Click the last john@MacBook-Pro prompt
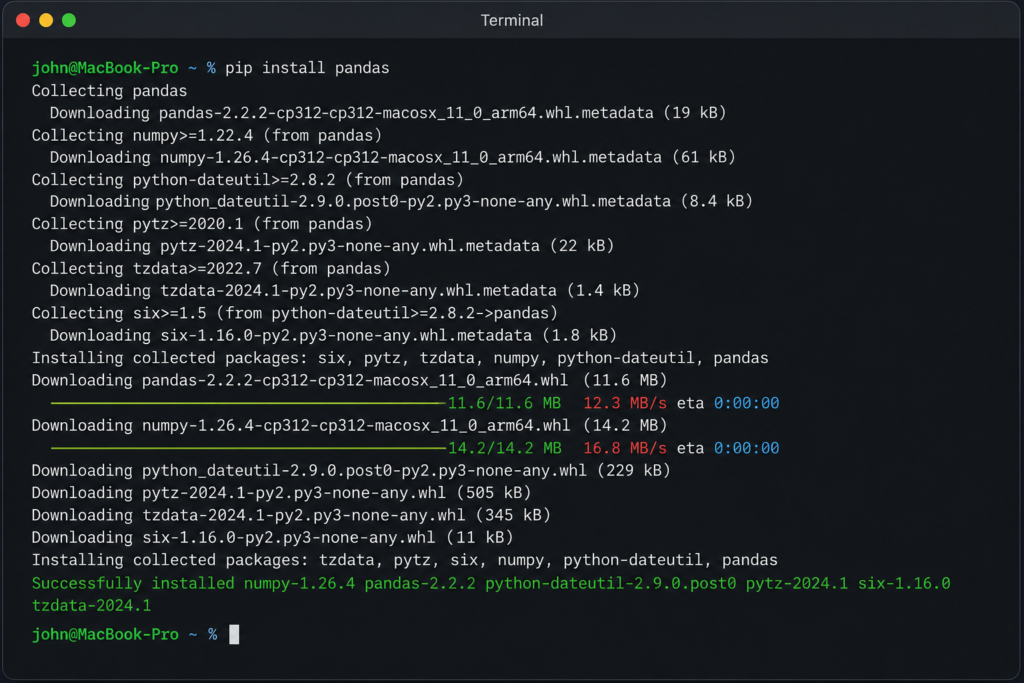 click(105, 635)
